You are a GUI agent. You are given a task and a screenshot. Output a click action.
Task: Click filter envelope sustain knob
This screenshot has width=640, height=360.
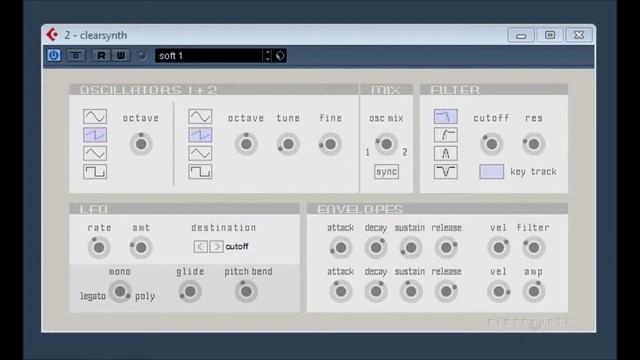click(x=411, y=247)
